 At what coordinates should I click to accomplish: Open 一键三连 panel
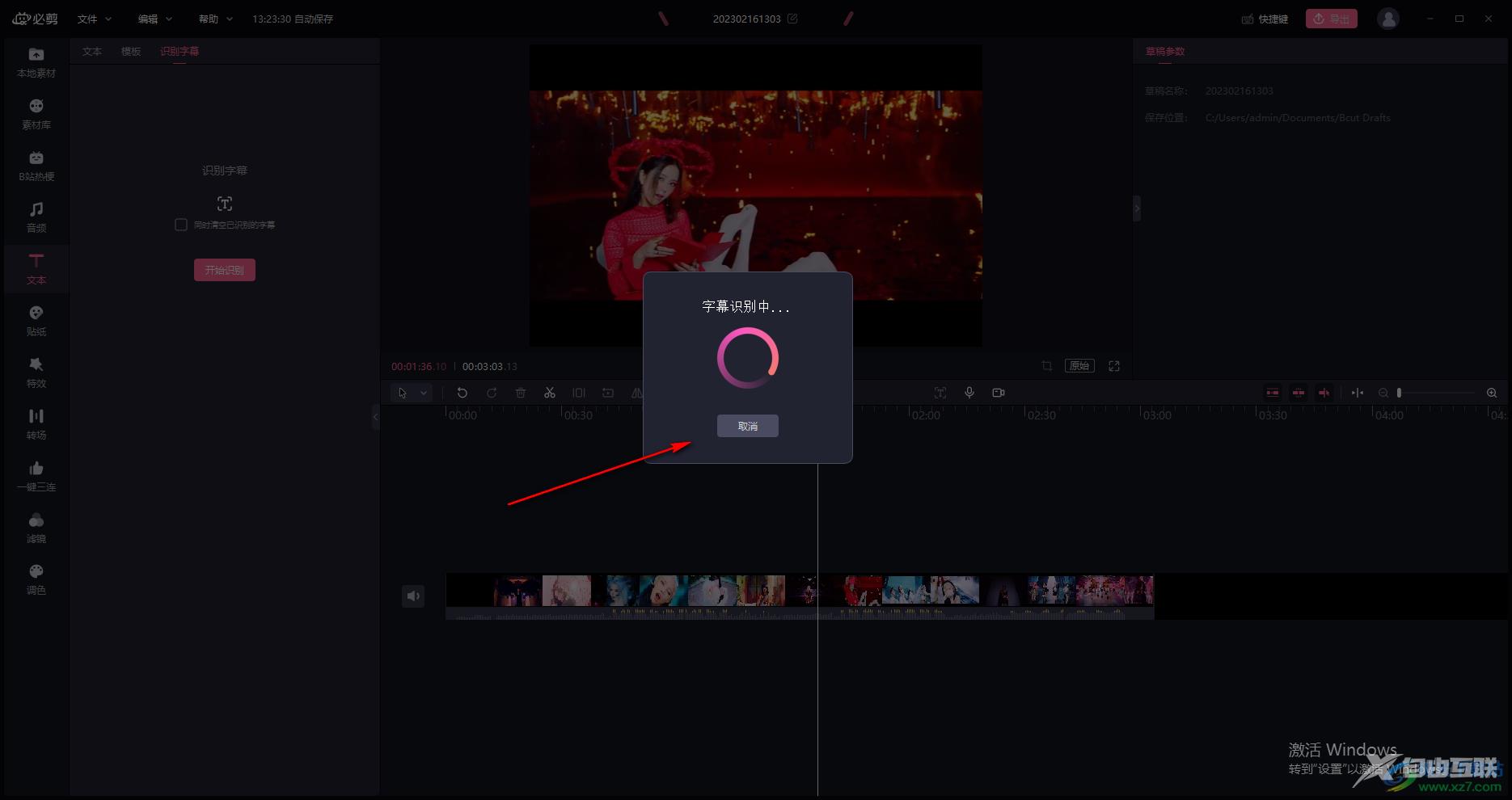pos(36,477)
